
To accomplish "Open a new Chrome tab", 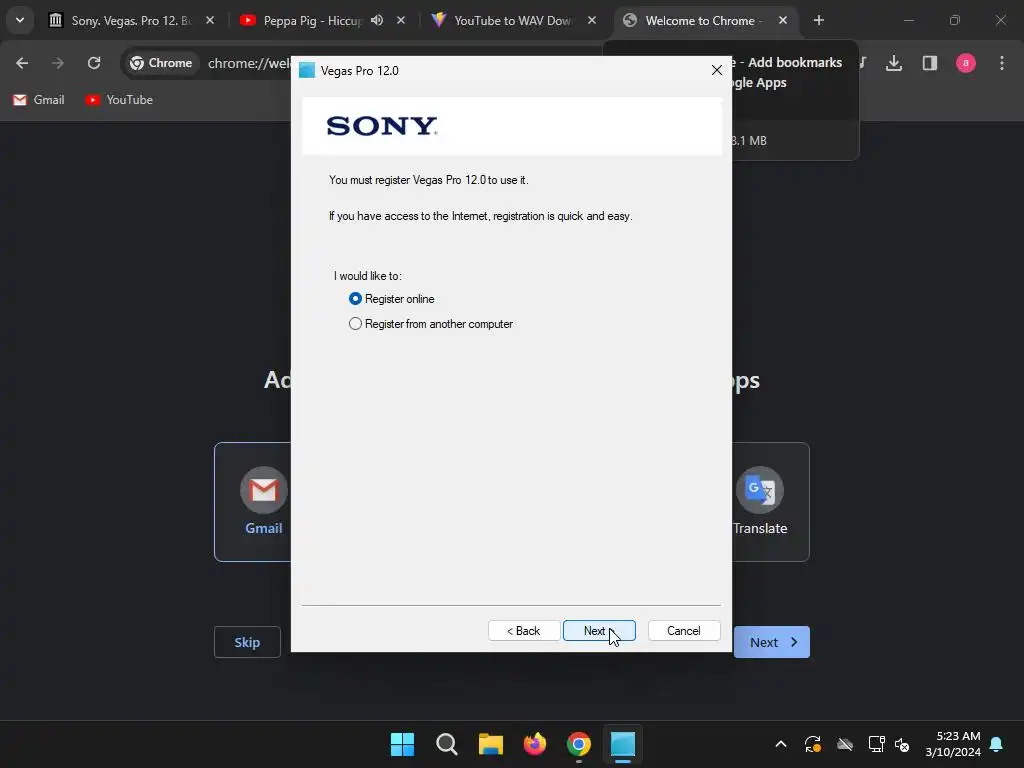I will pos(818,20).
